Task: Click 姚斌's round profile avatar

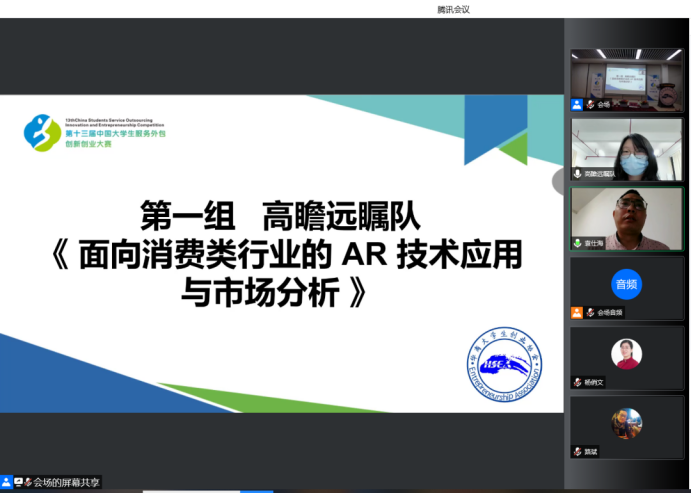Action: point(626,423)
